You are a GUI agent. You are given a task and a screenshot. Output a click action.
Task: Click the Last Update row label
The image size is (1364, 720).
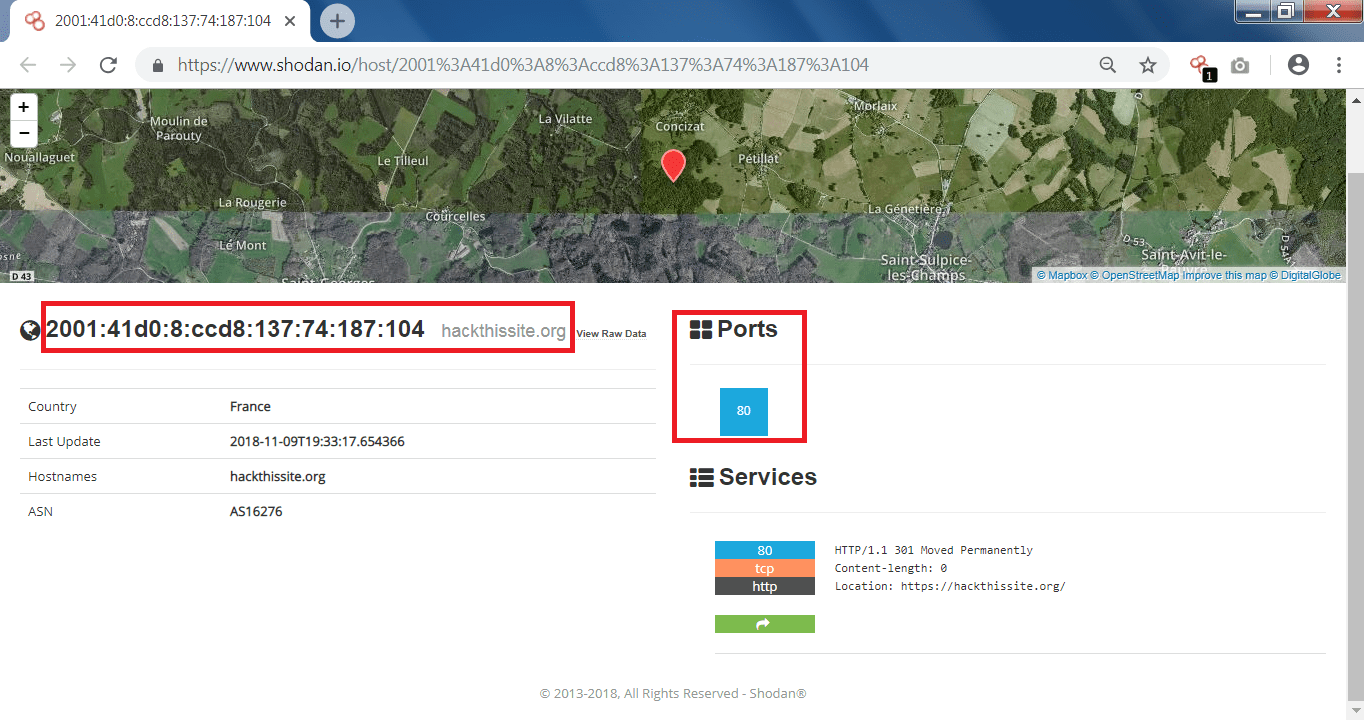pyautogui.click(x=64, y=442)
